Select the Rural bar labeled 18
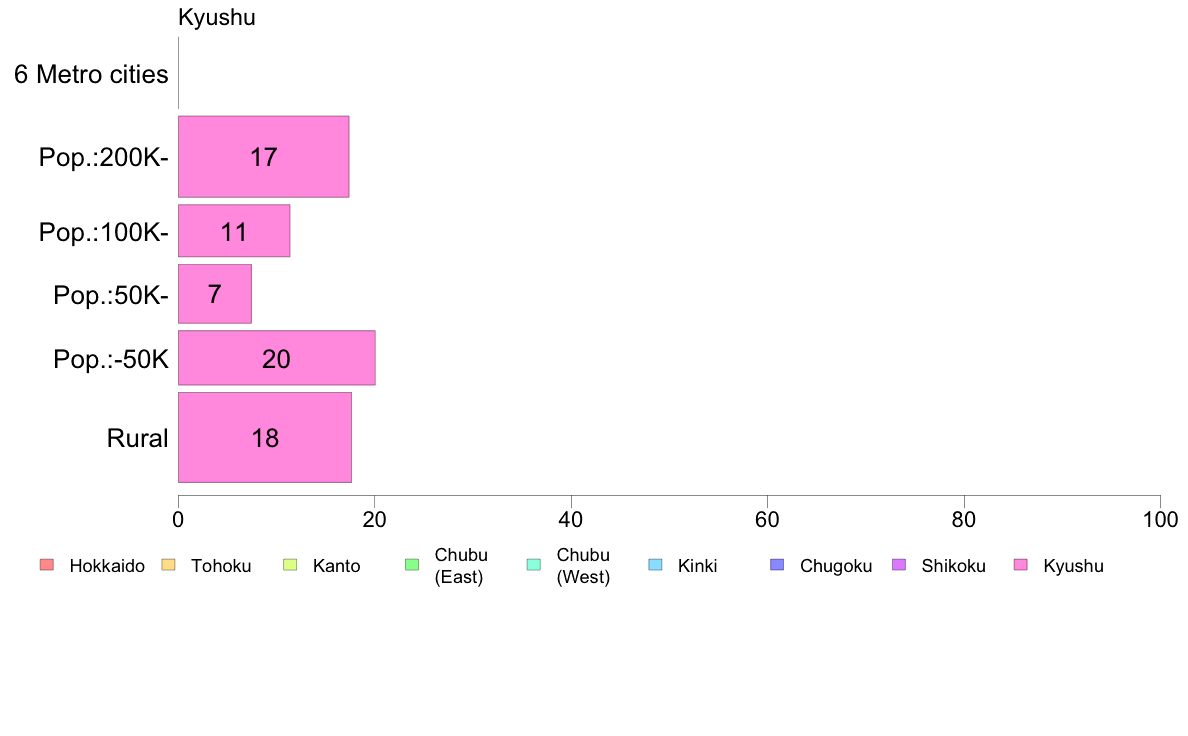This screenshot has width=1188, height=736. coord(265,437)
